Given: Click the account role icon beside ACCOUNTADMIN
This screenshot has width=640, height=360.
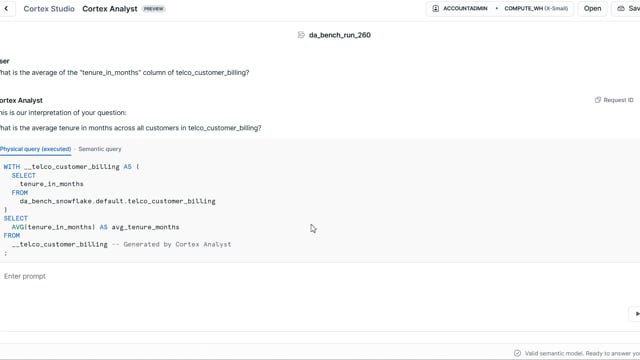Looking at the screenshot, I should [436, 9].
